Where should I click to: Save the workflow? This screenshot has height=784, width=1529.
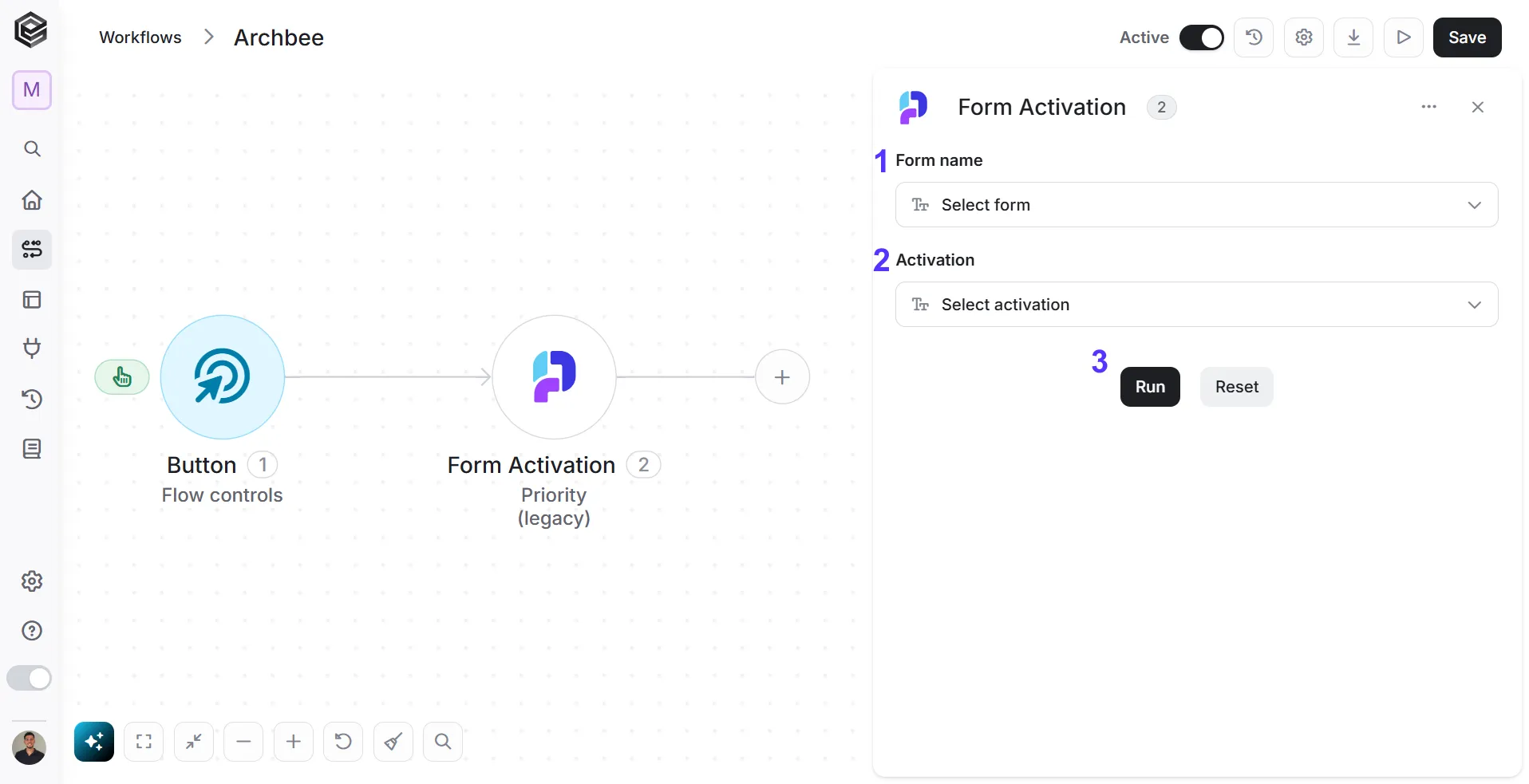1467,37
